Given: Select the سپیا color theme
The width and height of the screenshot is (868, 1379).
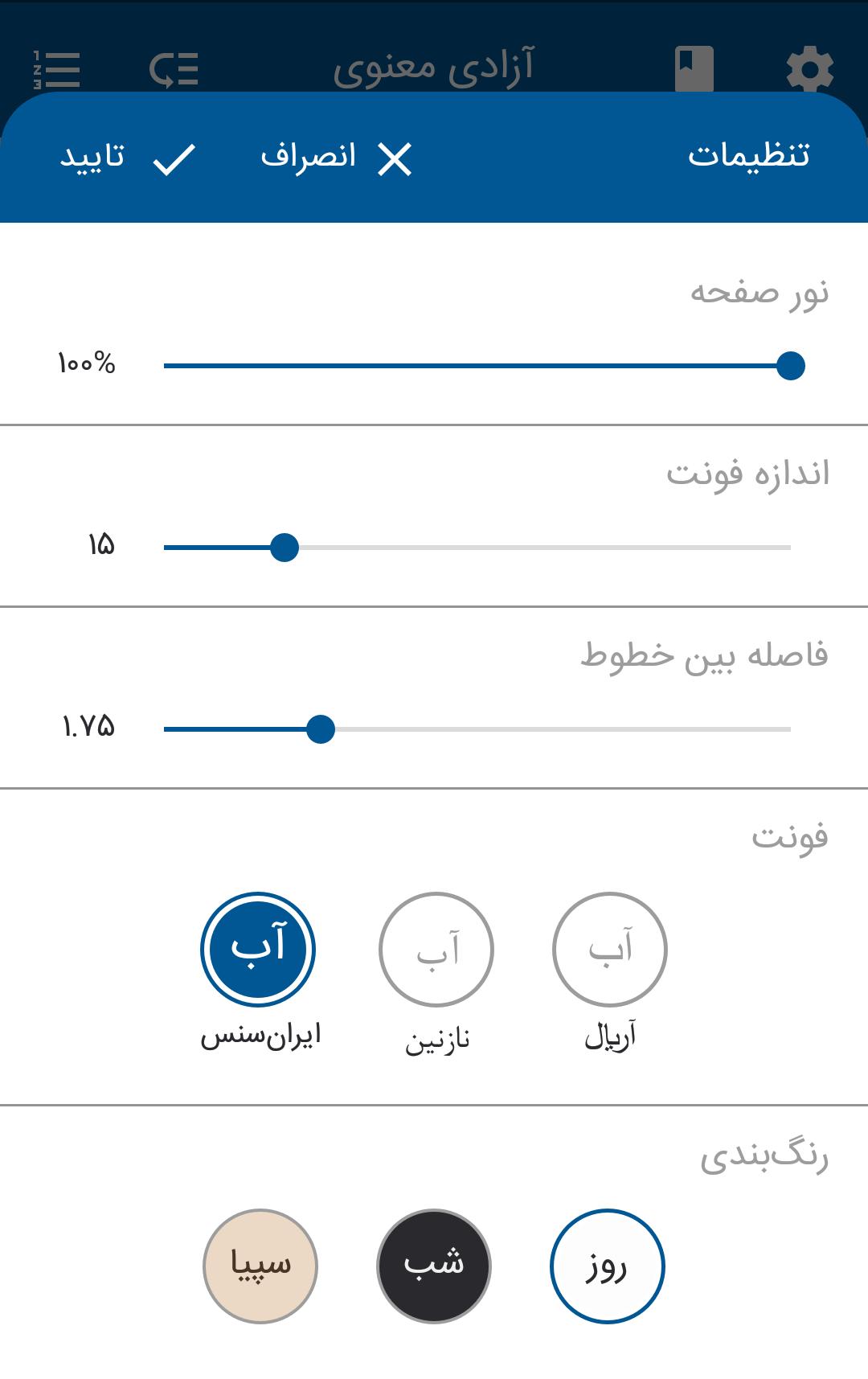Looking at the screenshot, I should point(260,1266).
